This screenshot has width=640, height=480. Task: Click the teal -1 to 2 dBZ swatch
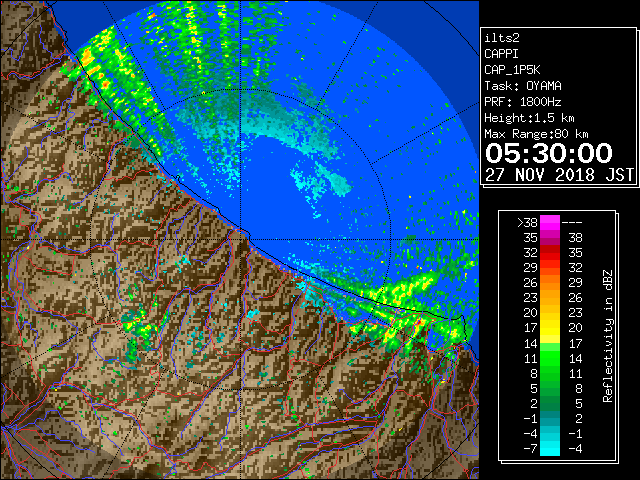point(550,418)
